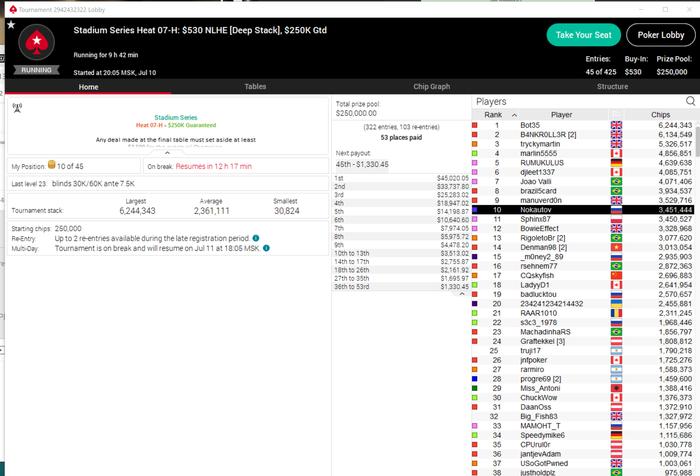Click pink color label beside RUMUKULUS
The height and width of the screenshot is (476, 700).
pyautogui.click(x=475, y=163)
